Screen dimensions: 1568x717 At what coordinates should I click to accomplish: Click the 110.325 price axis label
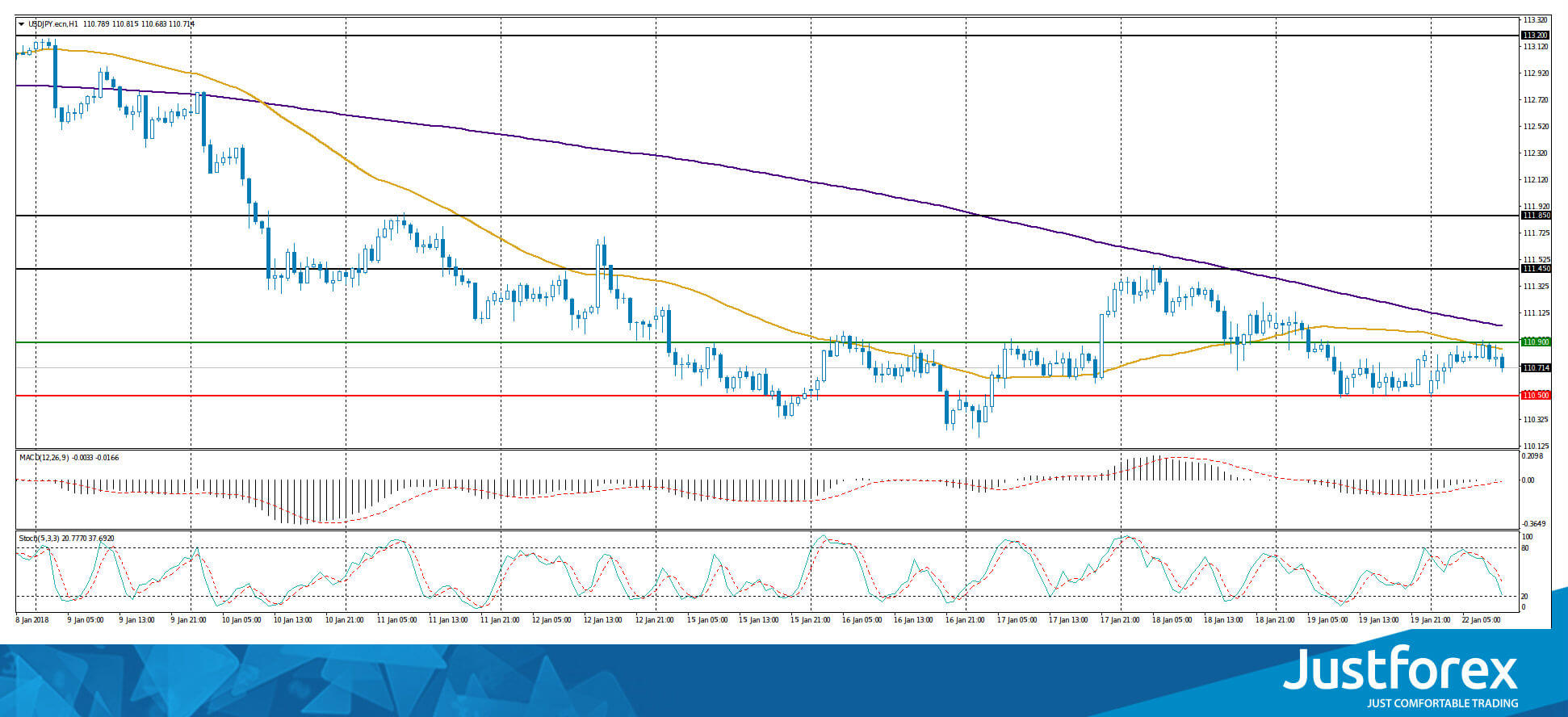tap(1536, 420)
